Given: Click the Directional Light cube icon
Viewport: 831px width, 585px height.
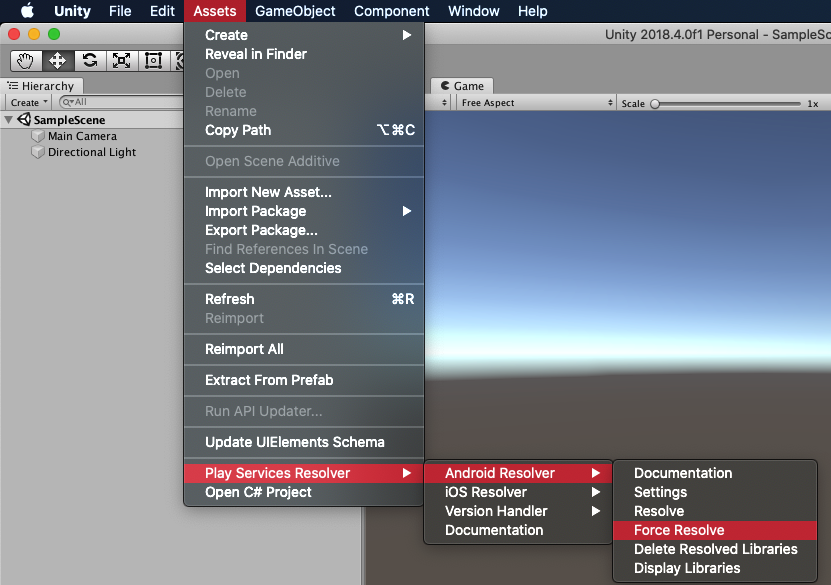Looking at the screenshot, I should click(38, 152).
